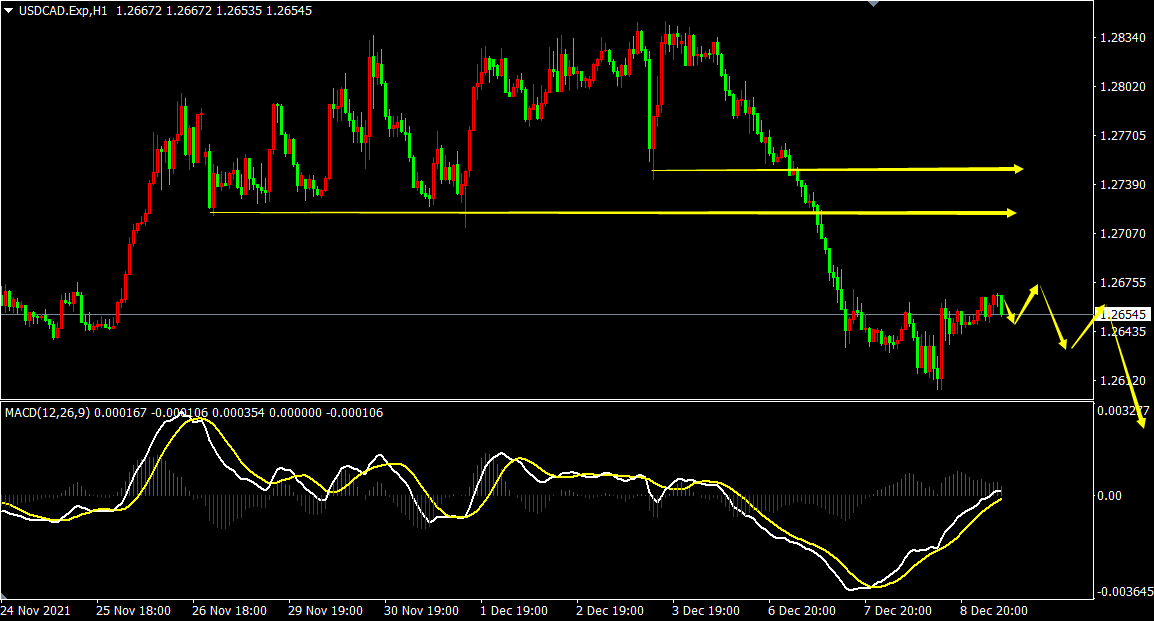Click the 1.27070 price scale label
Image resolution: width=1154 pixels, height=621 pixels.
pos(1120,233)
